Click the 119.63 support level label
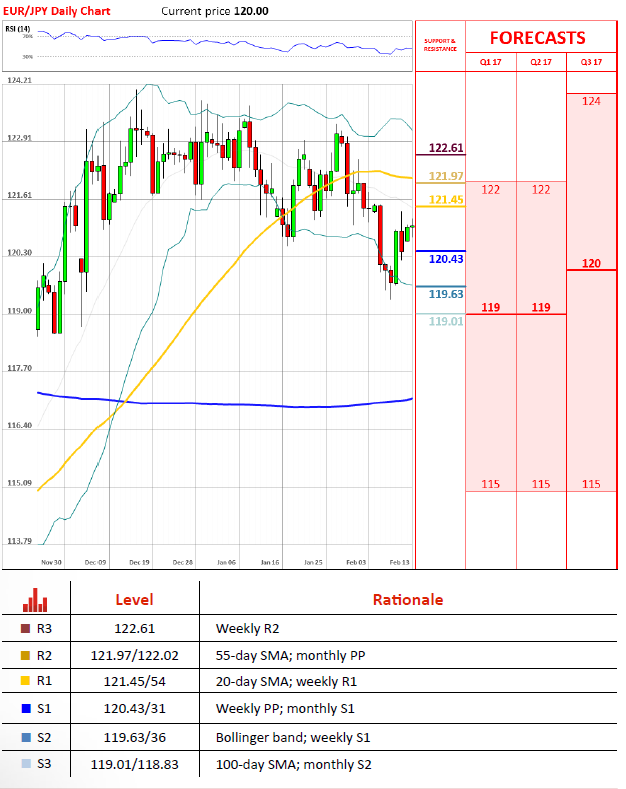Viewport: 626px width, 789px height. click(446, 294)
